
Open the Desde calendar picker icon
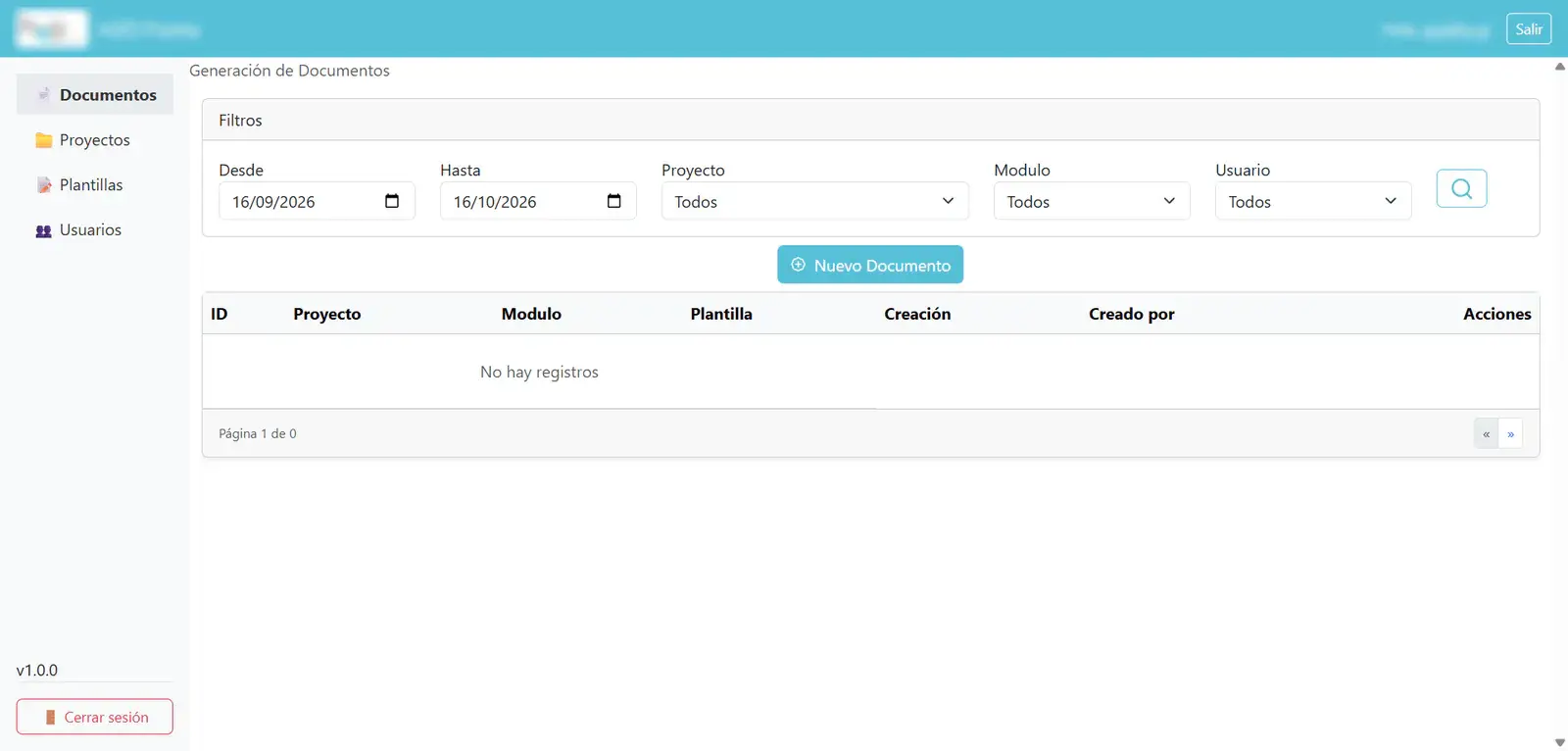click(392, 201)
